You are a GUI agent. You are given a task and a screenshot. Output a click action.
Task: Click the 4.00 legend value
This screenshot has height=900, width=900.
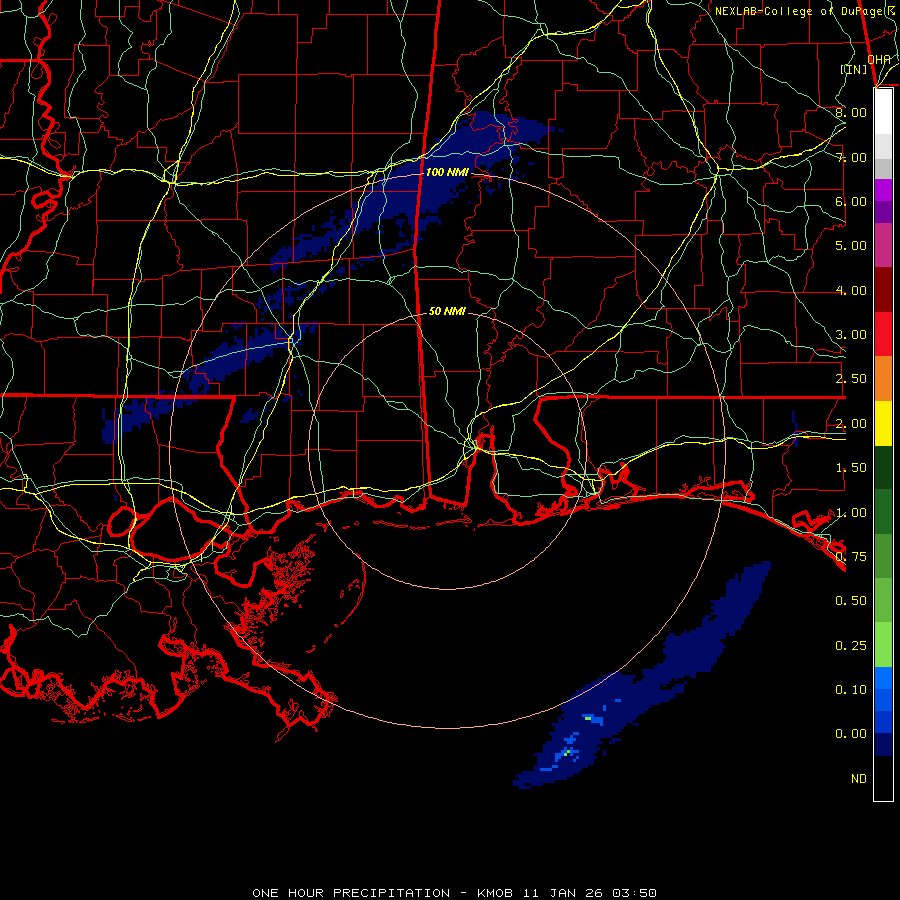coord(851,290)
